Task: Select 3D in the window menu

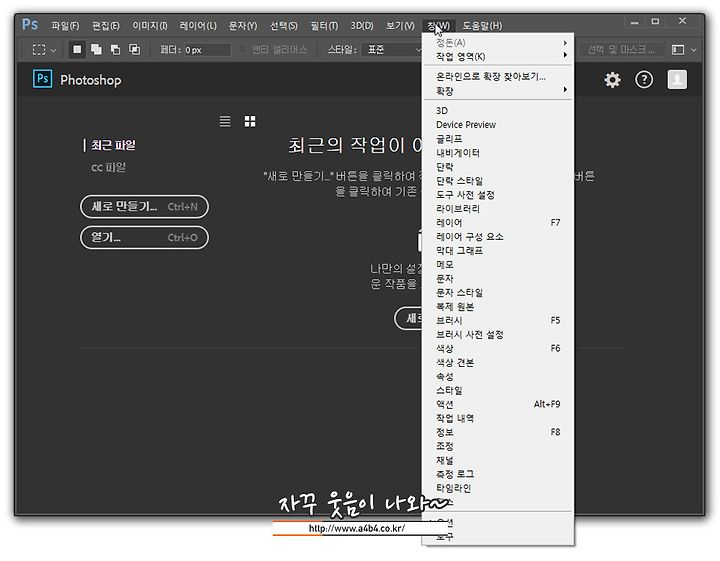Action: tap(497, 111)
